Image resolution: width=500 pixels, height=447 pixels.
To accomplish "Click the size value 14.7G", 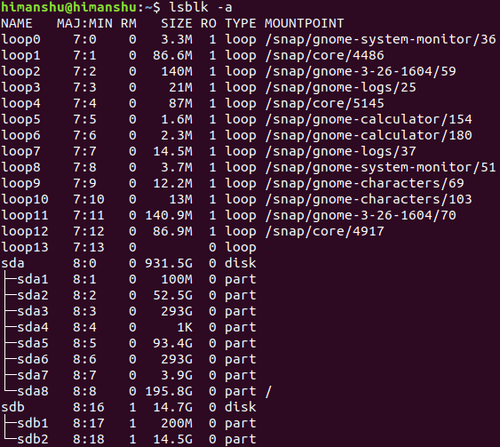I will 173,407.
